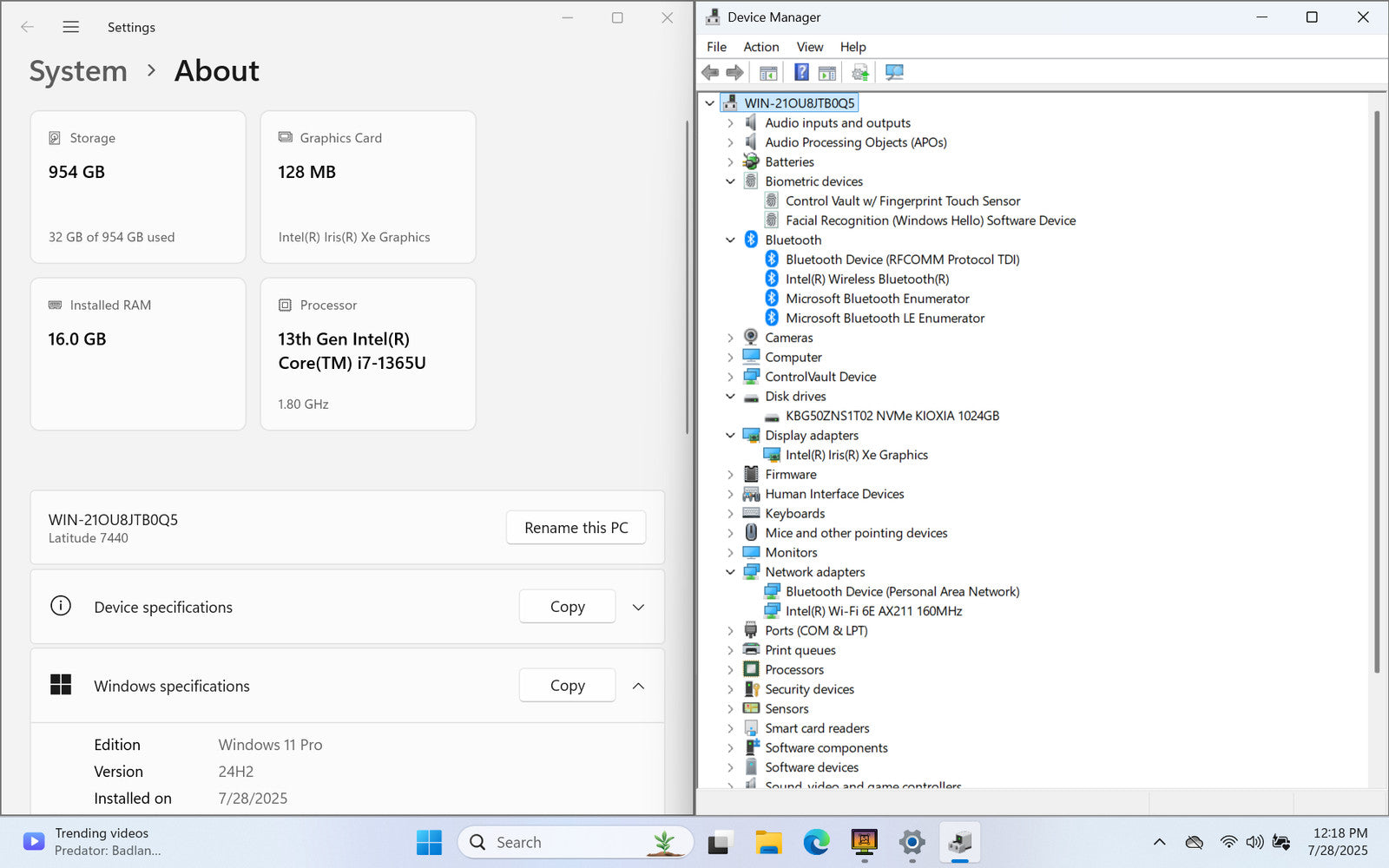
Task: Show hidden icons in system tray
Action: coord(1159,842)
